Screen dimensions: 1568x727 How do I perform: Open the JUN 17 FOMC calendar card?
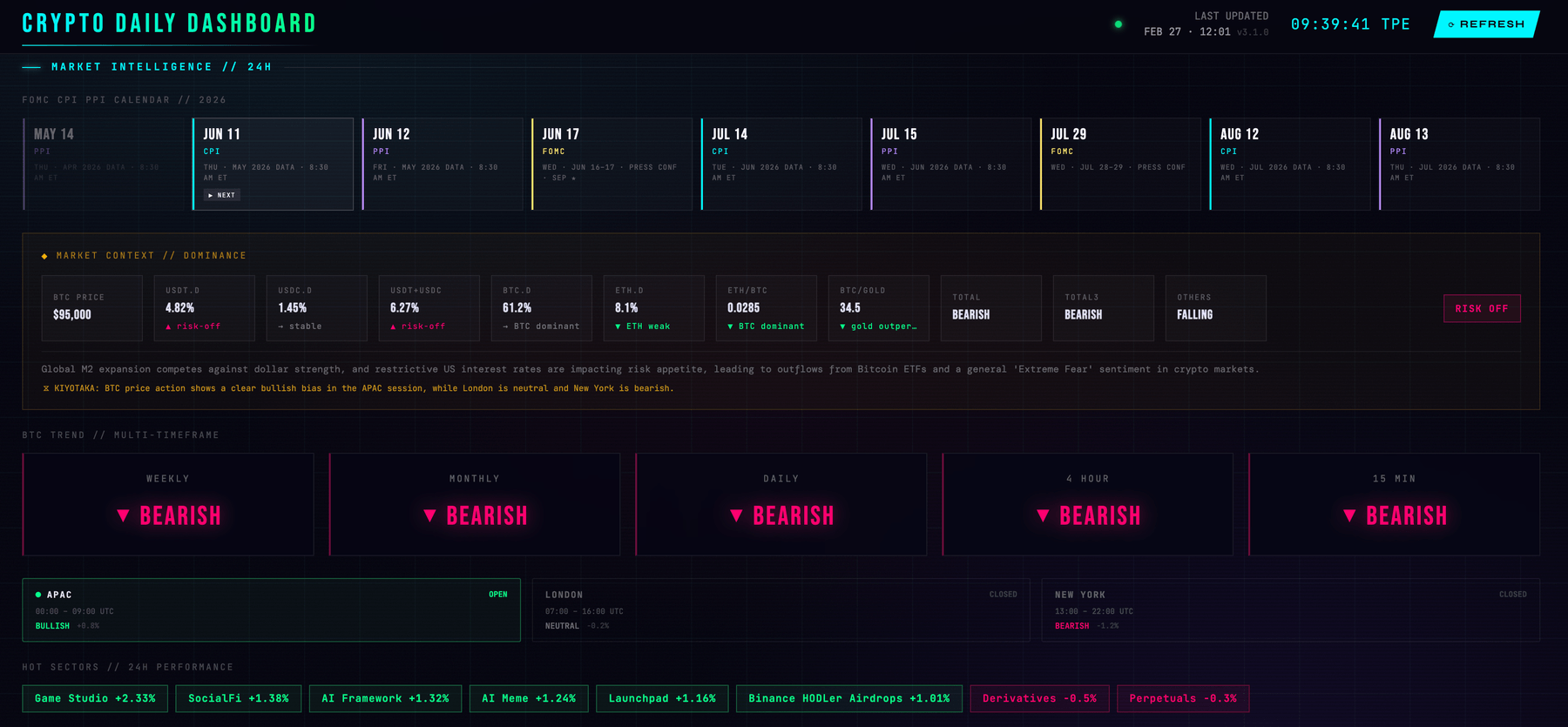tap(612, 164)
